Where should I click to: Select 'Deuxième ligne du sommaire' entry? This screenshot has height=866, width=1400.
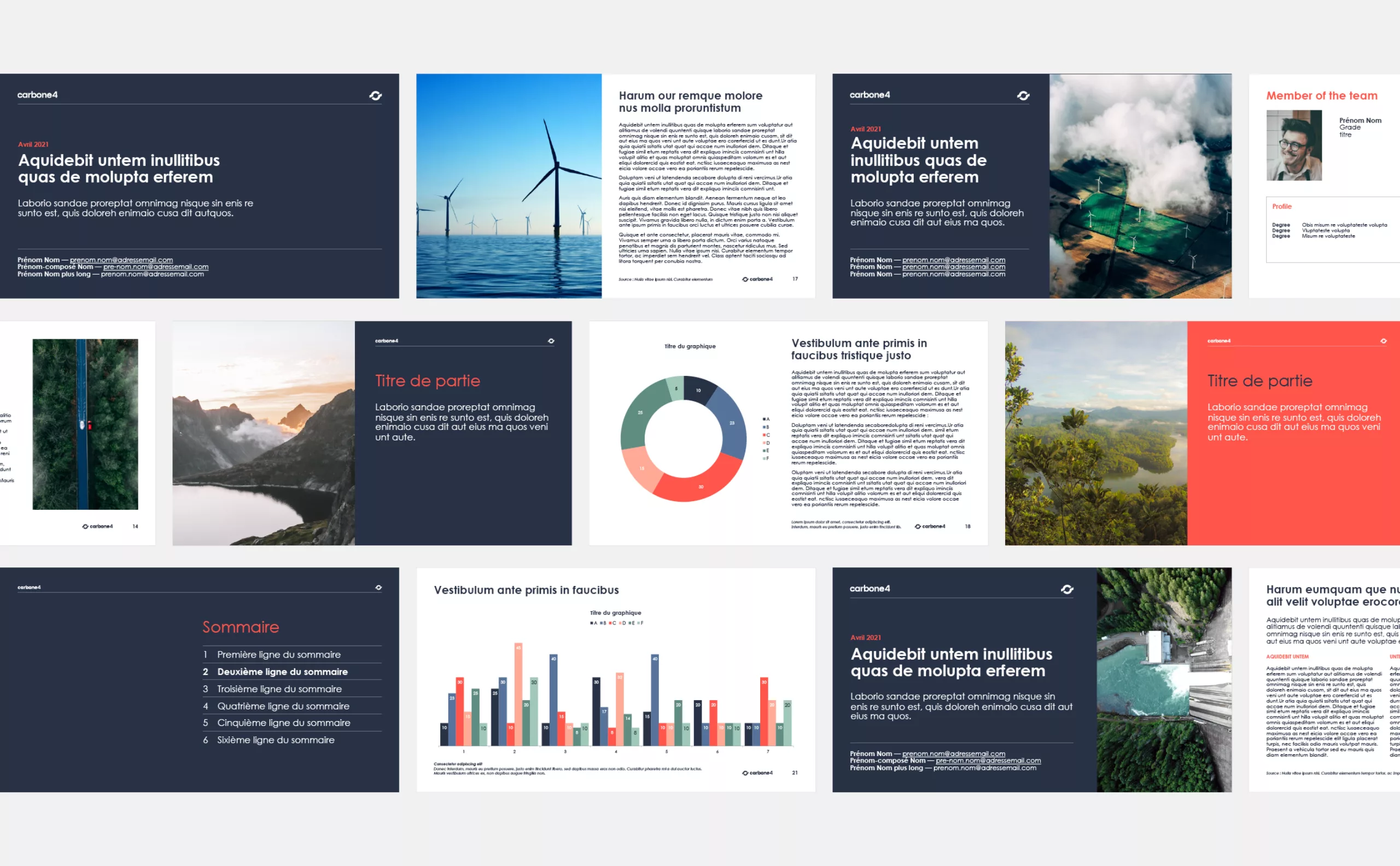tap(282, 671)
